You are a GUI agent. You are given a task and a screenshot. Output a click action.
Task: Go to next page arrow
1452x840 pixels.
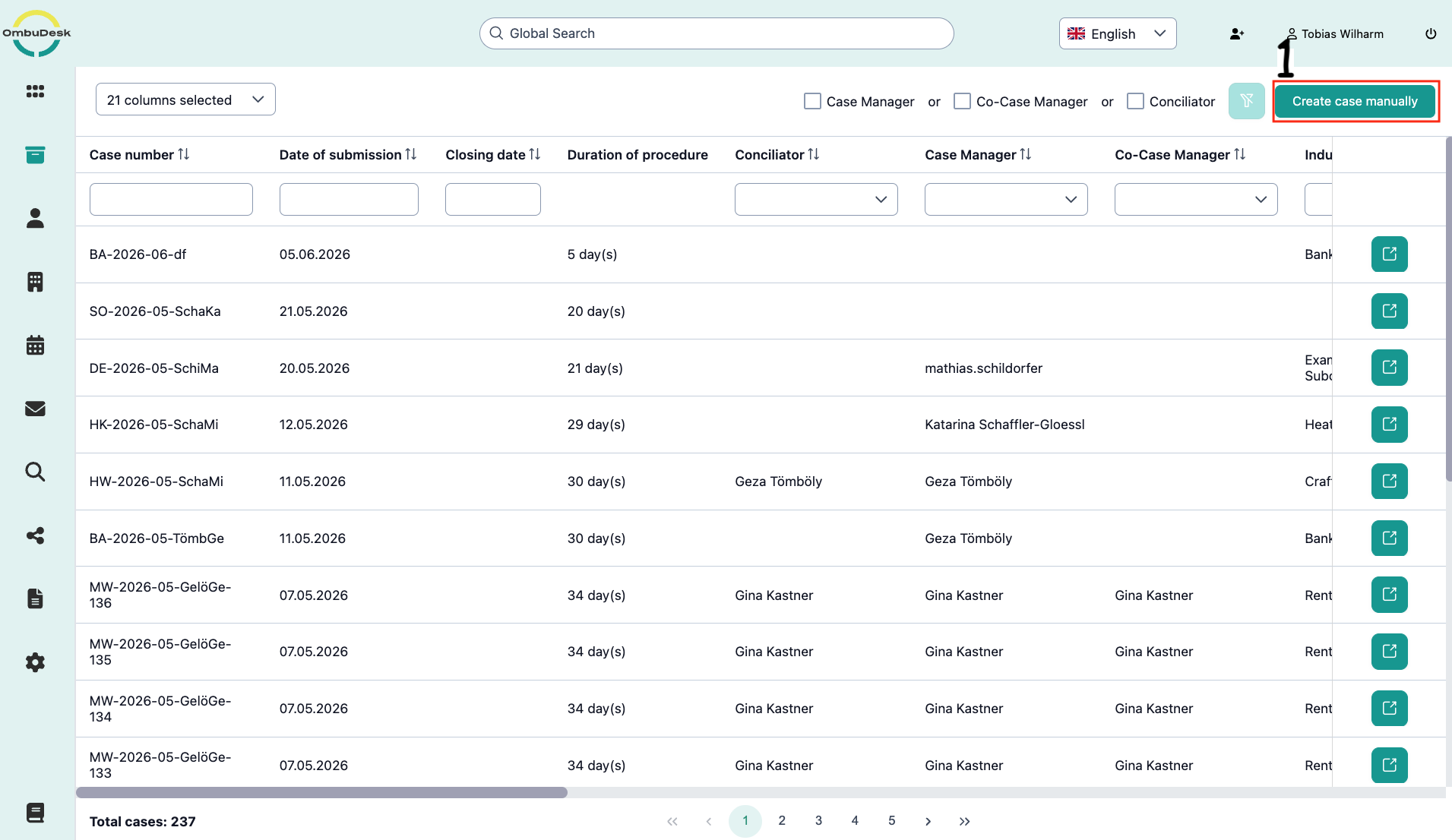928,821
